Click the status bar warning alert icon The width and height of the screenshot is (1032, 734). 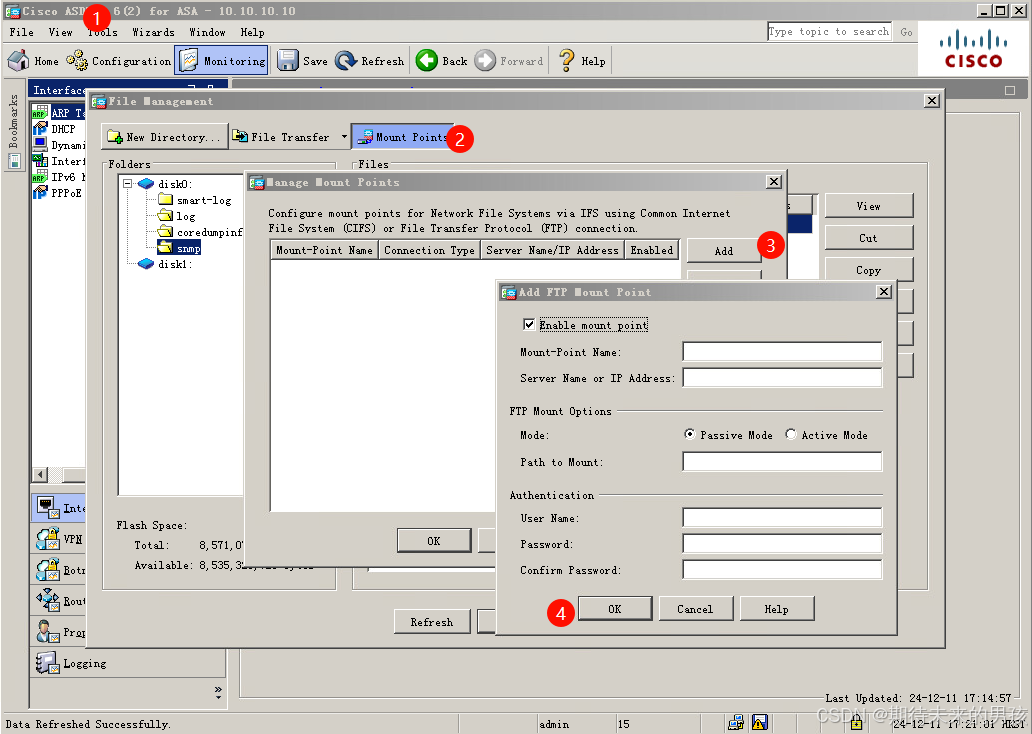pyautogui.click(x=760, y=723)
